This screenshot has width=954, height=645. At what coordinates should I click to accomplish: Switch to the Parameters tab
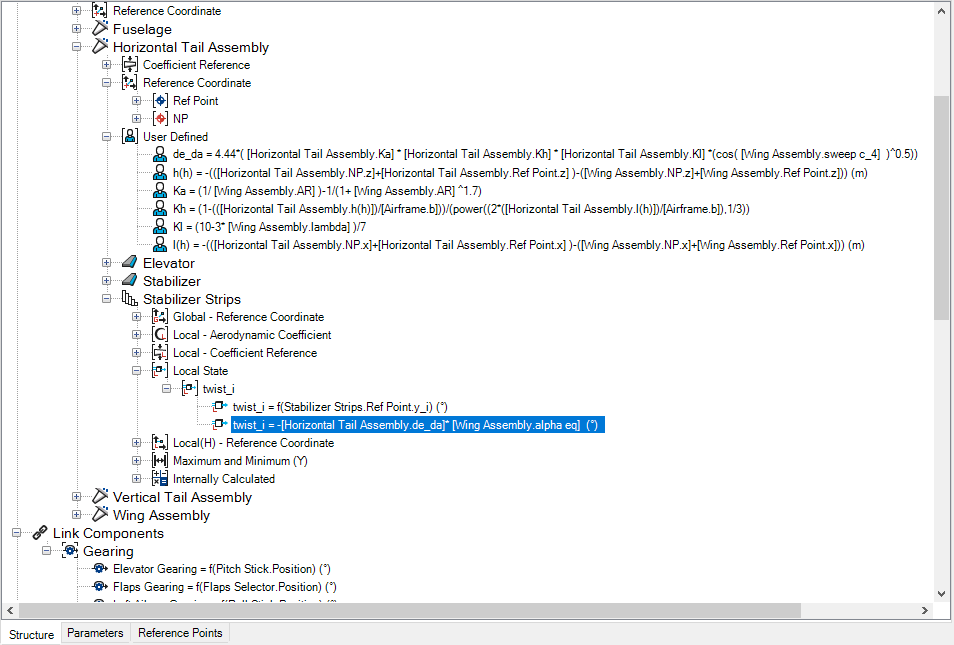coord(96,633)
